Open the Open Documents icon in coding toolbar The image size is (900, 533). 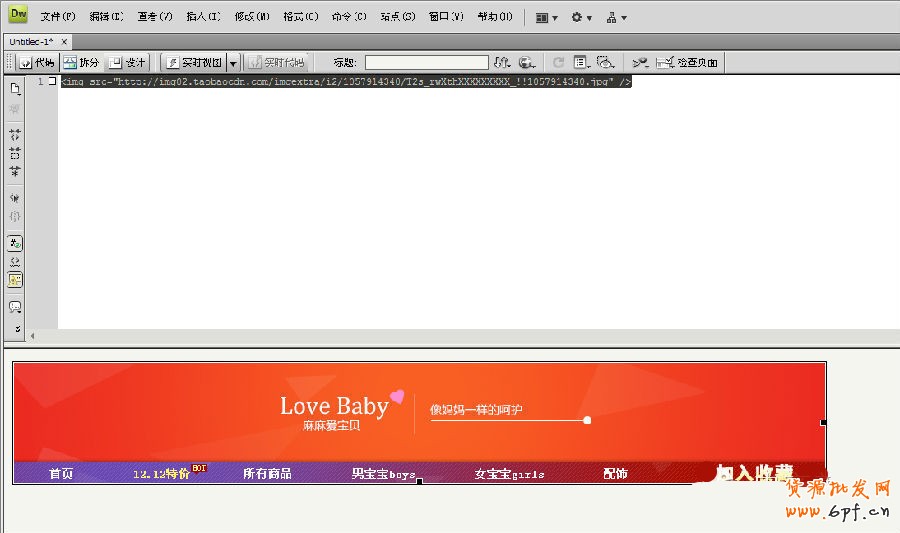pos(15,89)
